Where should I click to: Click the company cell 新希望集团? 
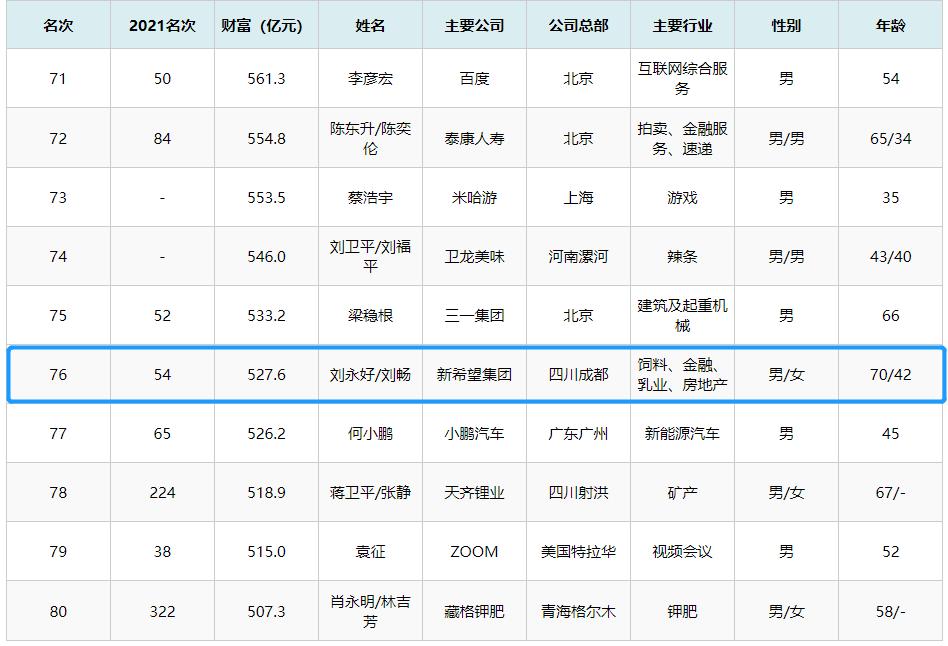click(x=474, y=374)
